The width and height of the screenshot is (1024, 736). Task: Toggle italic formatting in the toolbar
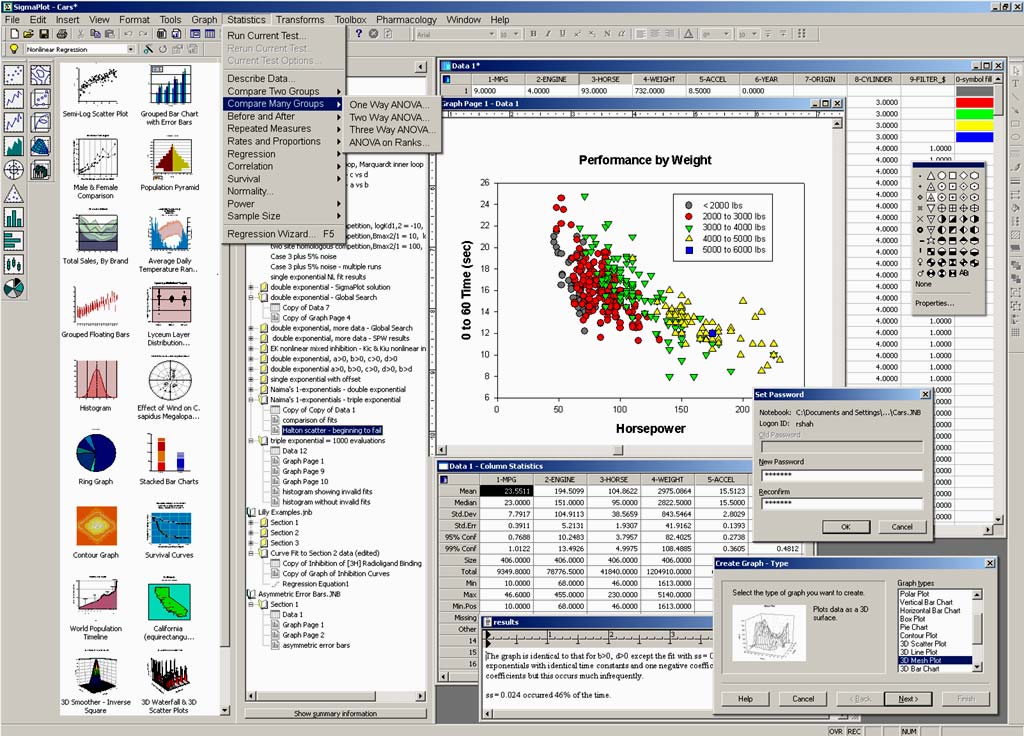coord(548,34)
